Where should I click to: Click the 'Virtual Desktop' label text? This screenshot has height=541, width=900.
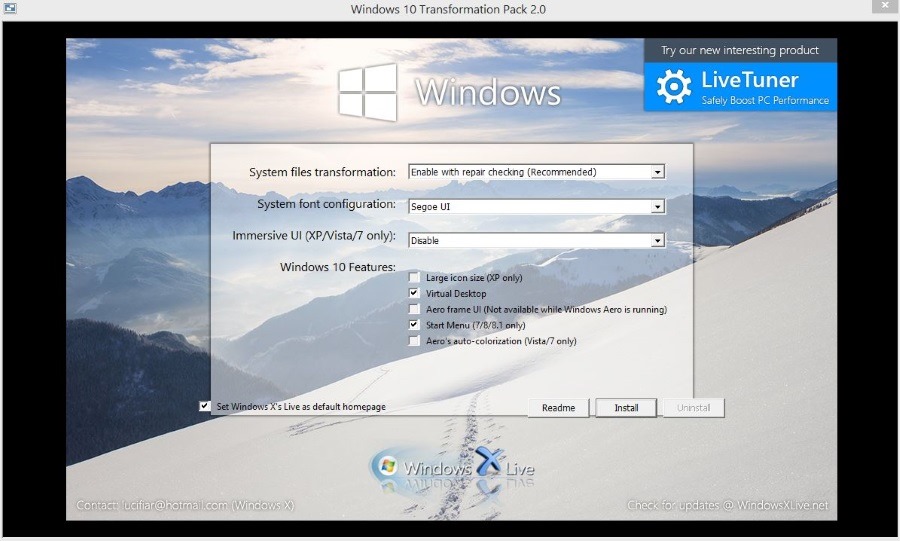tap(456, 294)
